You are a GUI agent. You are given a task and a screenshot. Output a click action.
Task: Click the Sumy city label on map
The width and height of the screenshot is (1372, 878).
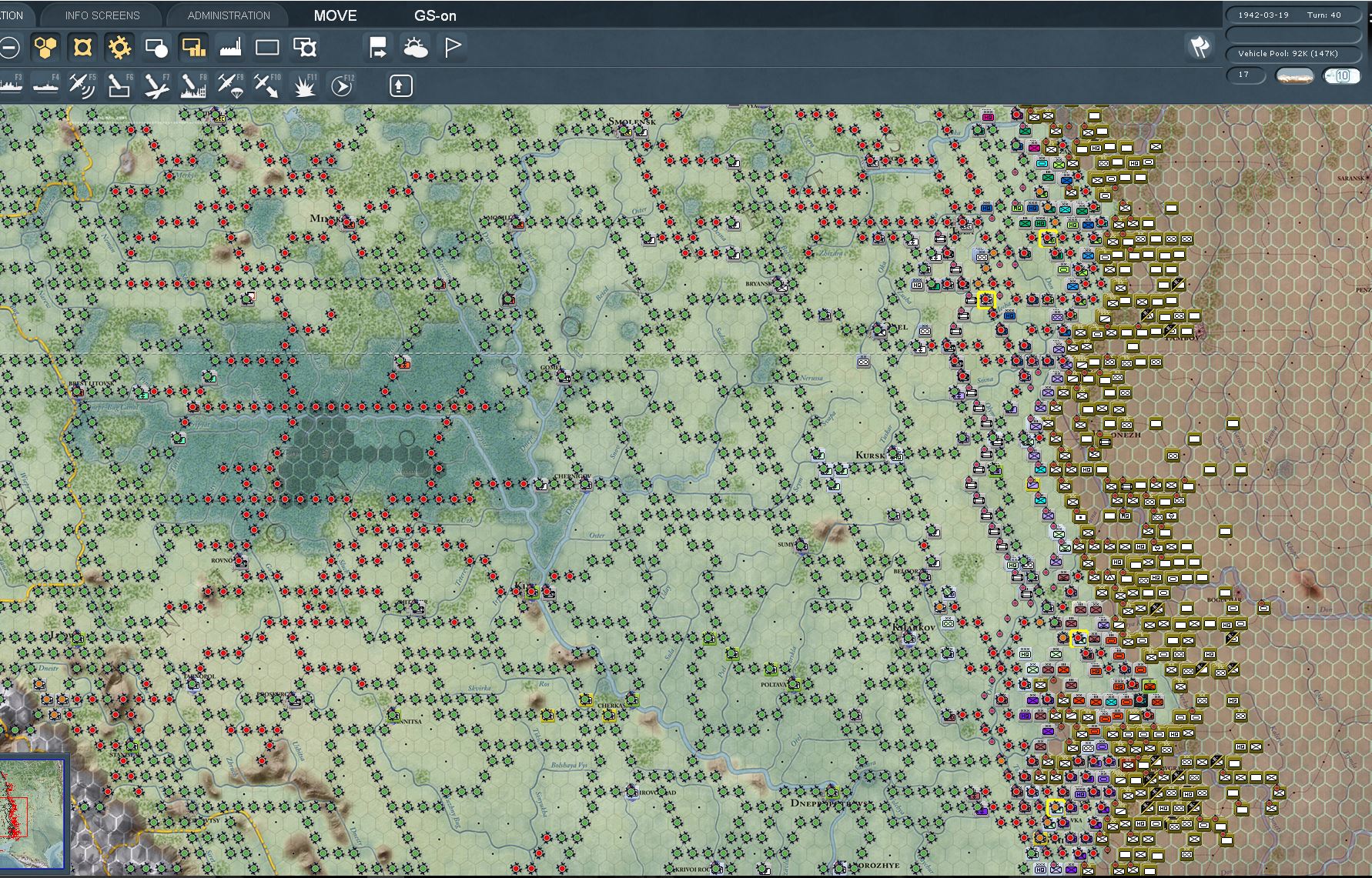coord(785,544)
